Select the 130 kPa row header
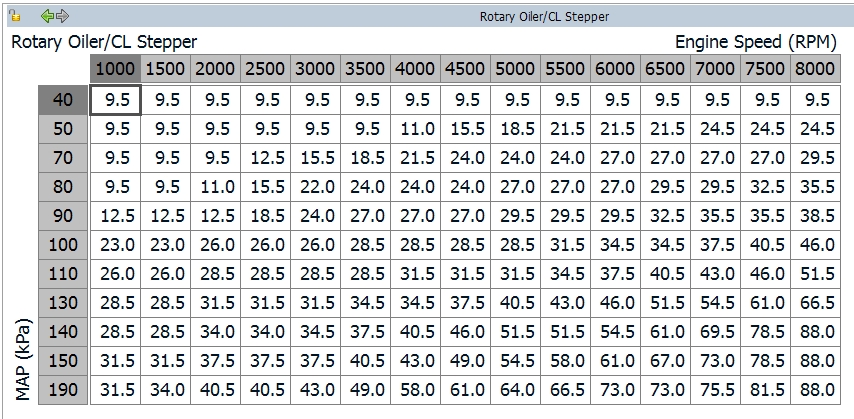Viewport: 854px width, 419px height. (63, 302)
